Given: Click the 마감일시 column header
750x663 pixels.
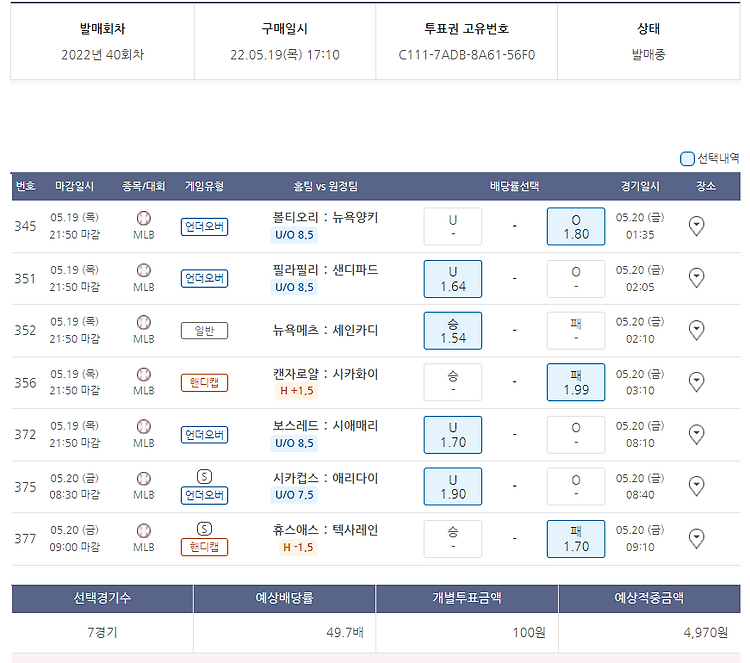Looking at the screenshot, I should pyautogui.click(x=75, y=186).
